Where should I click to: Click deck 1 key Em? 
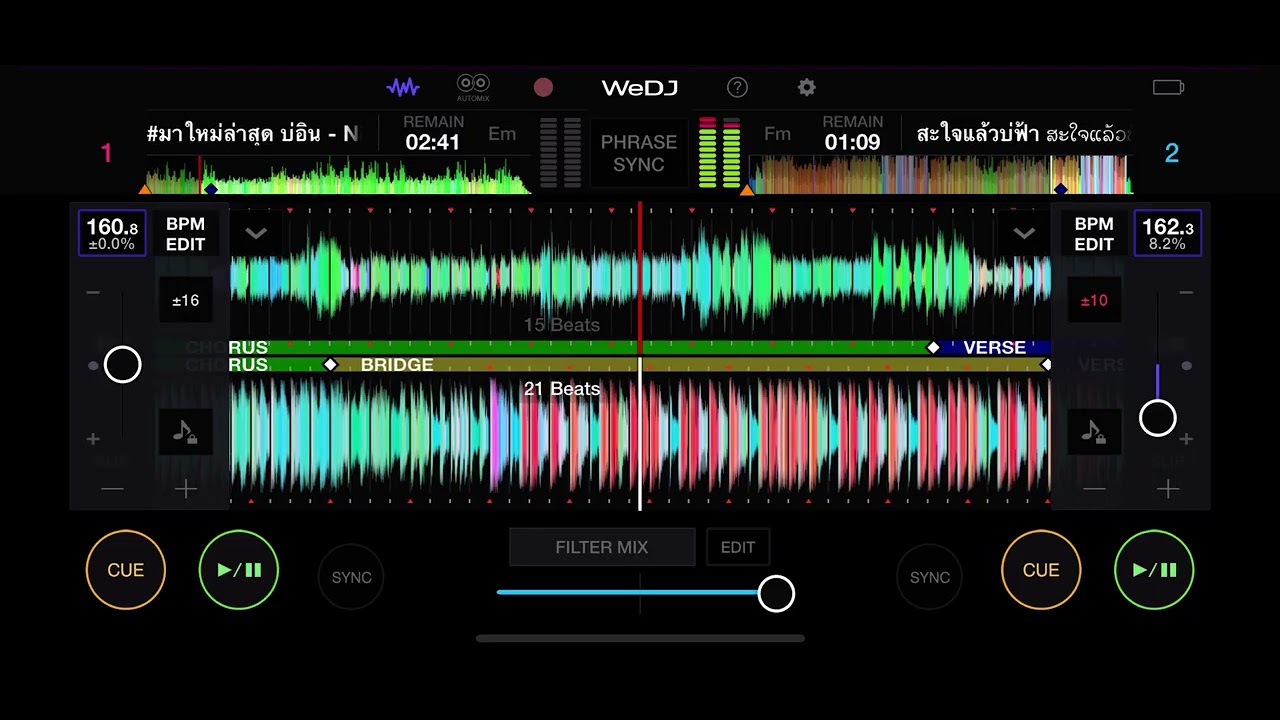502,133
